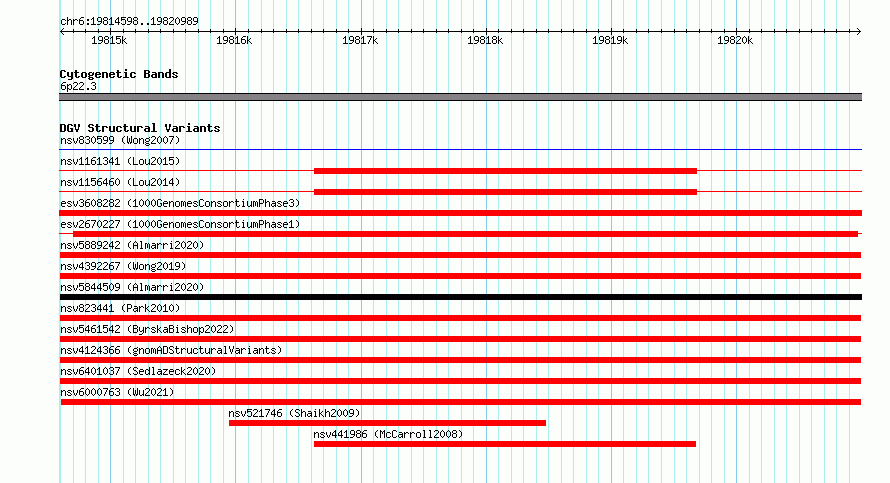The width and height of the screenshot is (890, 483).
Task: Click the esv3608282 red variant bar
Action: [x=460, y=213]
